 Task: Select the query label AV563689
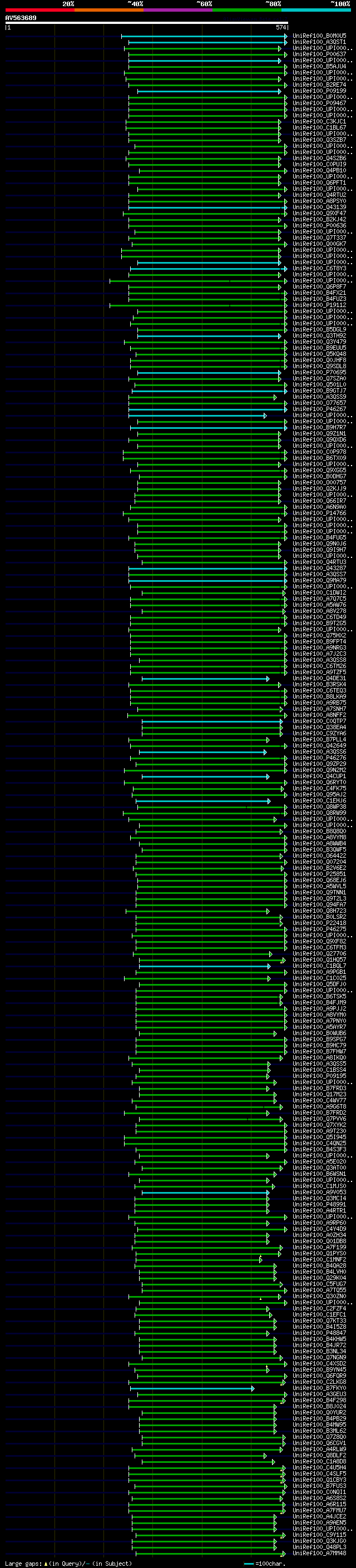point(21,18)
